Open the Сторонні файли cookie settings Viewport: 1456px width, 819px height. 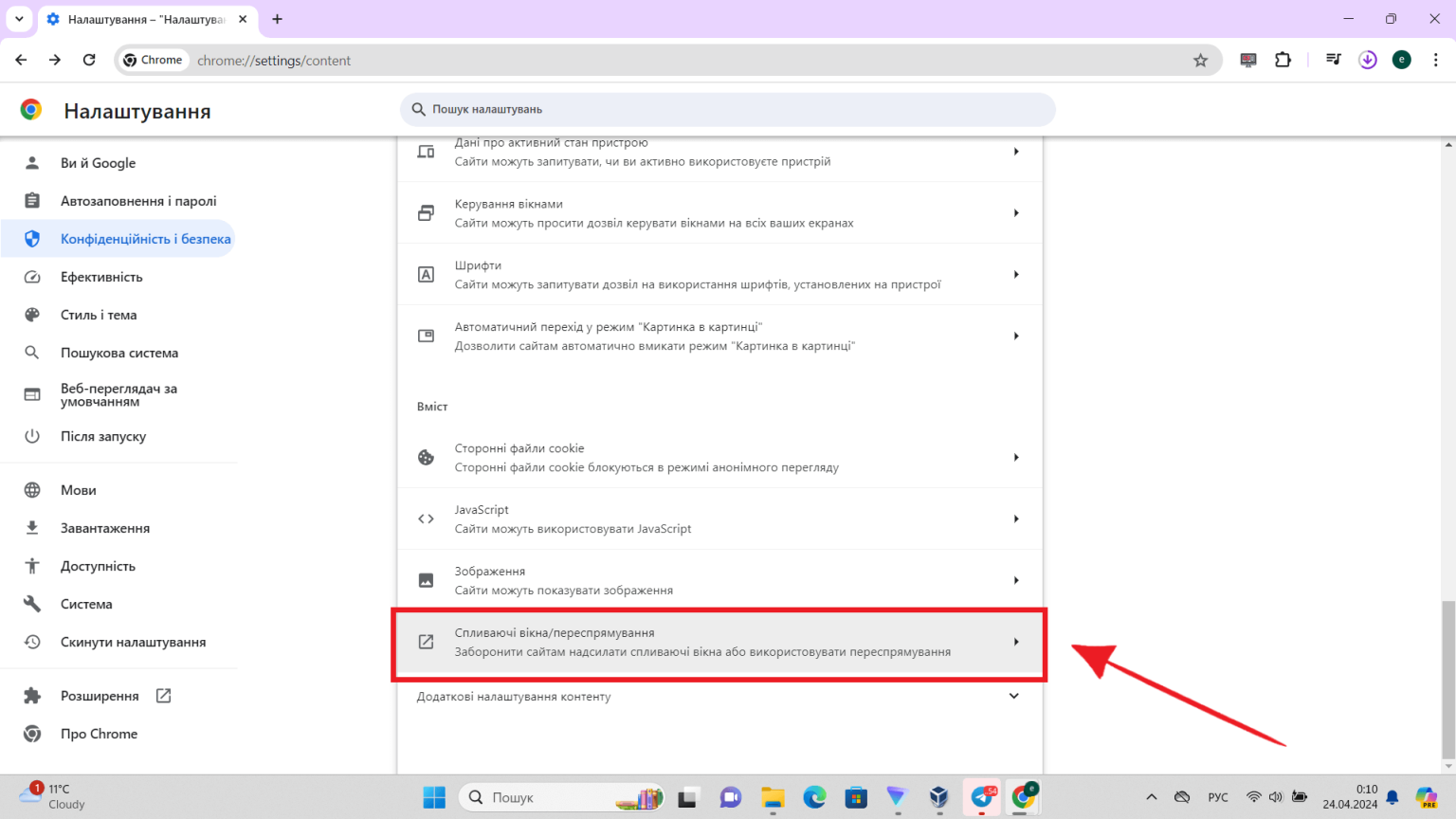pos(720,457)
